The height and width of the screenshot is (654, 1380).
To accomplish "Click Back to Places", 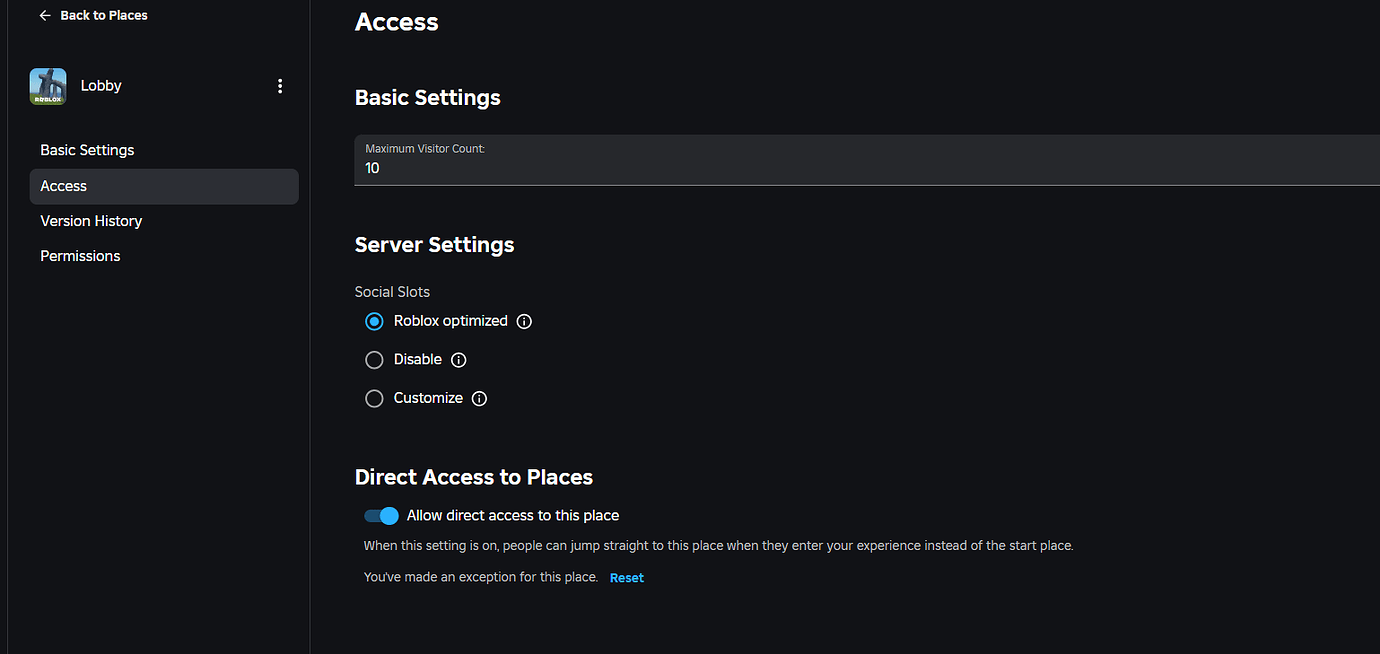I will pyautogui.click(x=103, y=15).
